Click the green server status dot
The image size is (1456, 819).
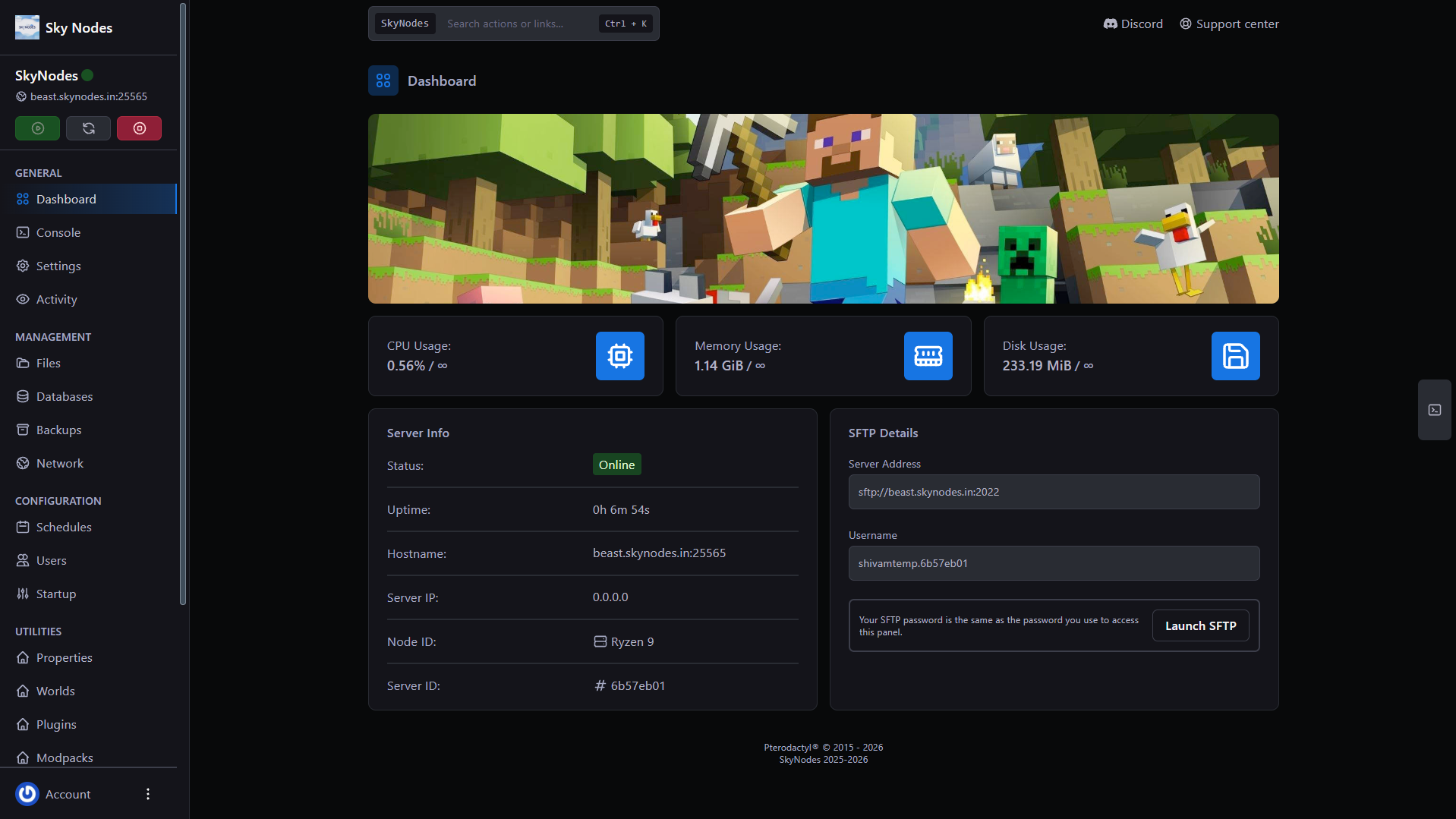(x=87, y=75)
